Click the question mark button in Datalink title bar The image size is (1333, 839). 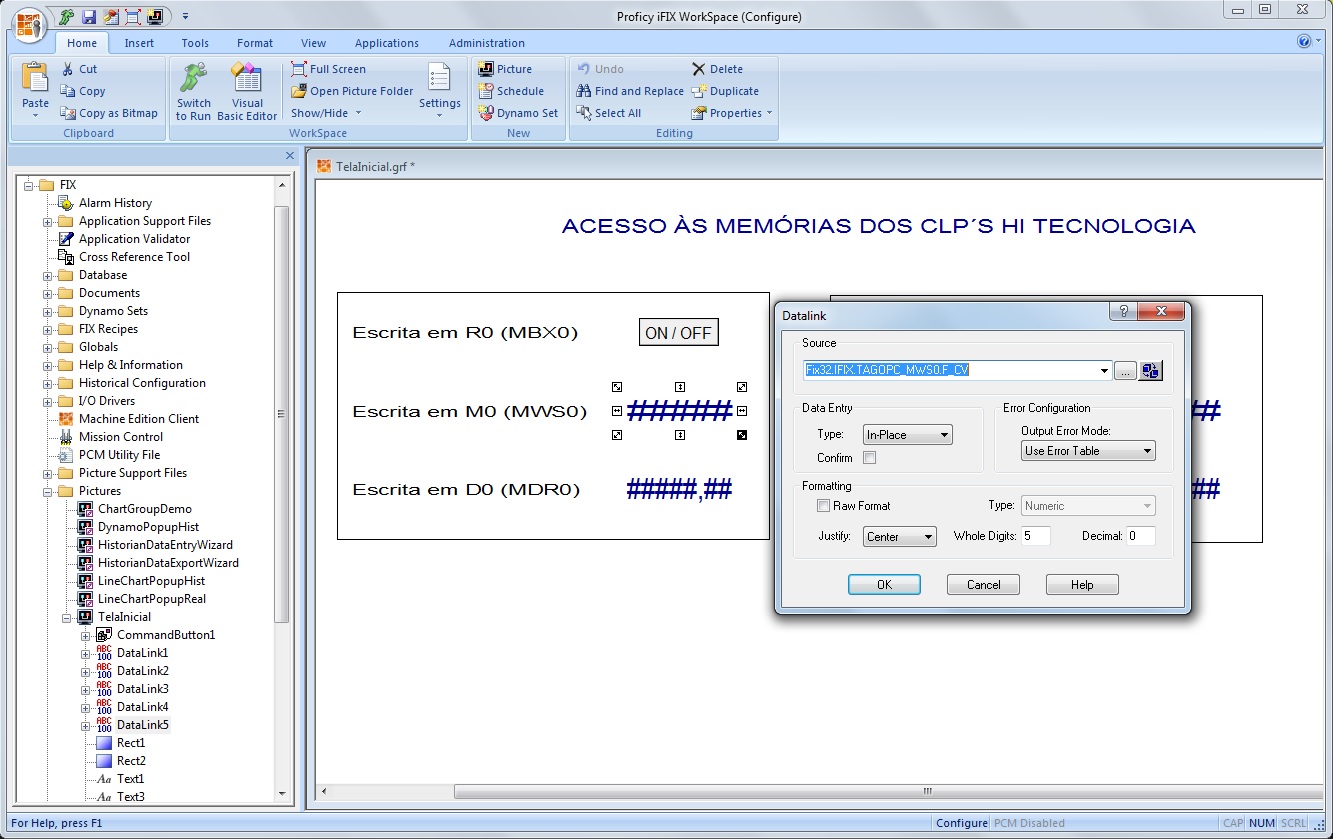point(1123,312)
